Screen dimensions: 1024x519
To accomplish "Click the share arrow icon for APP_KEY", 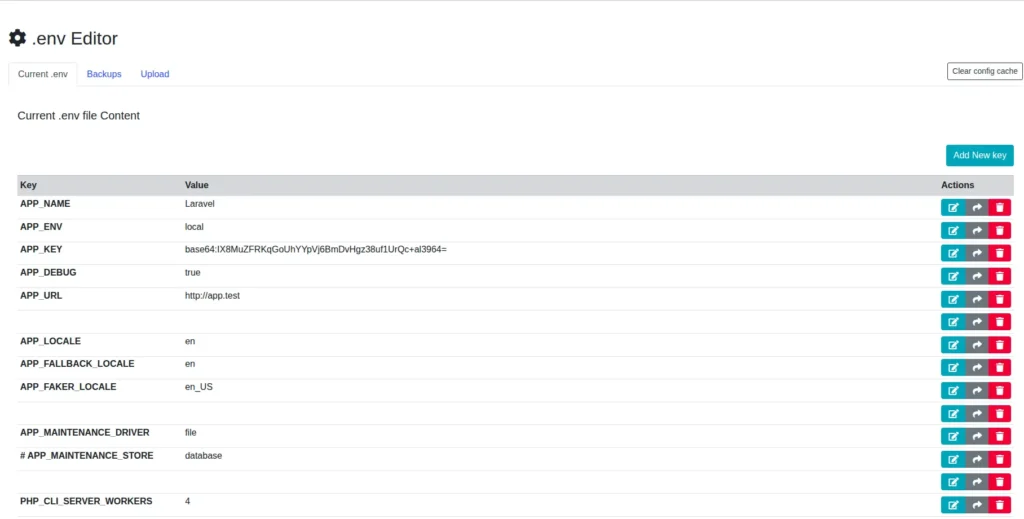I will (x=977, y=254).
